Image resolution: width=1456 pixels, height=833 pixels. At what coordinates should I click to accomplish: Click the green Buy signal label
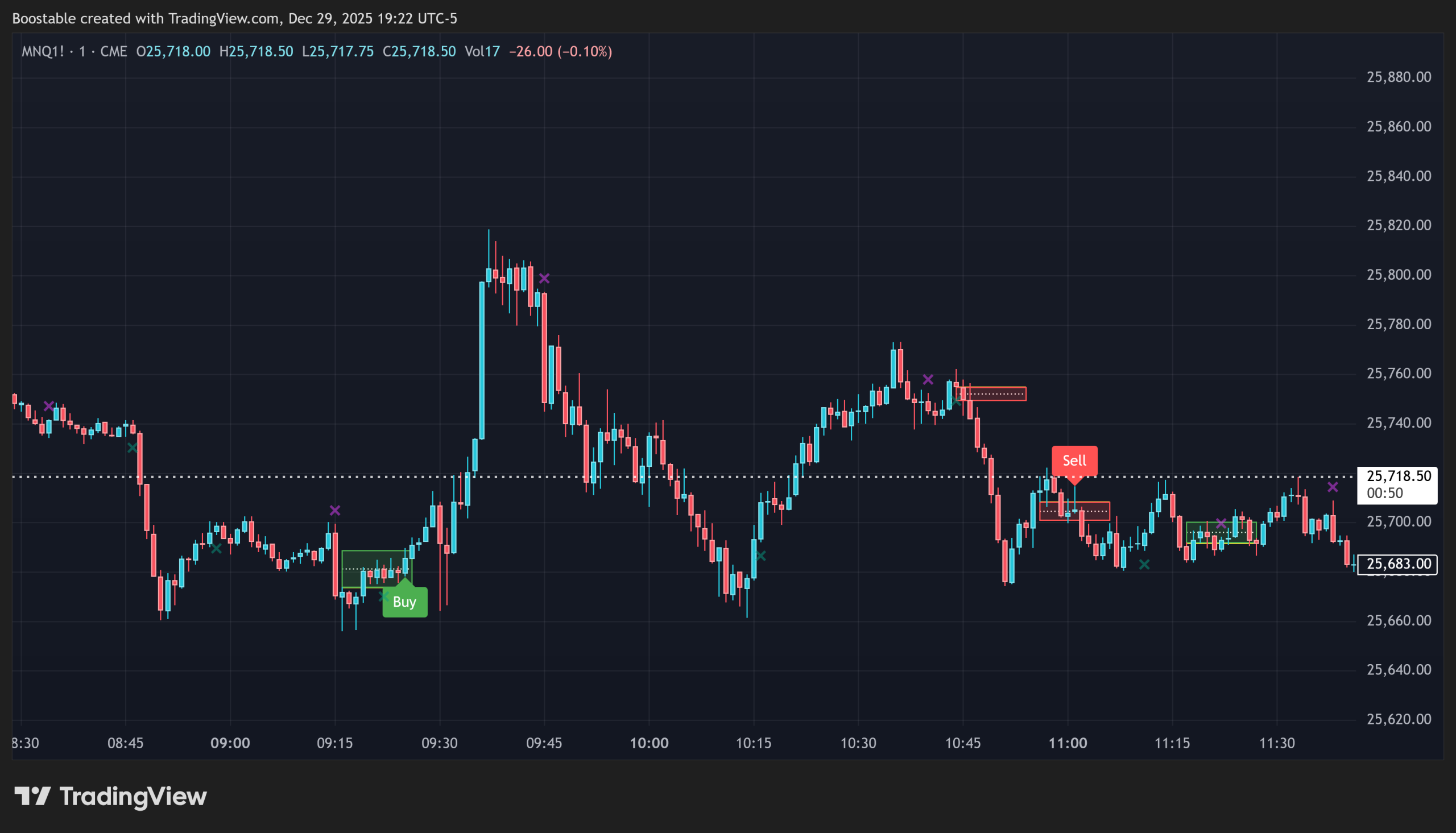(x=404, y=602)
